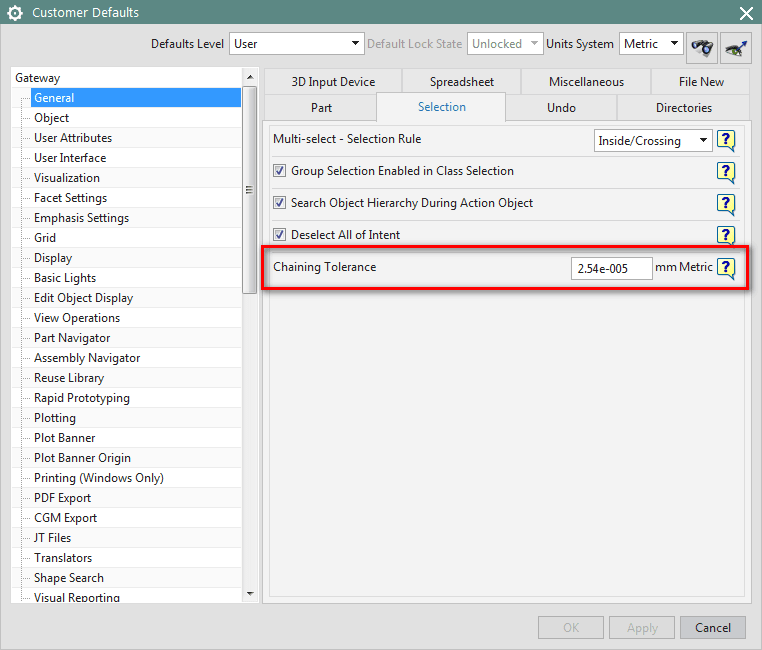Viewport: 762px width, 650px height.
Task: Close the Customer Defaults dialog
Action: click(746, 13)
